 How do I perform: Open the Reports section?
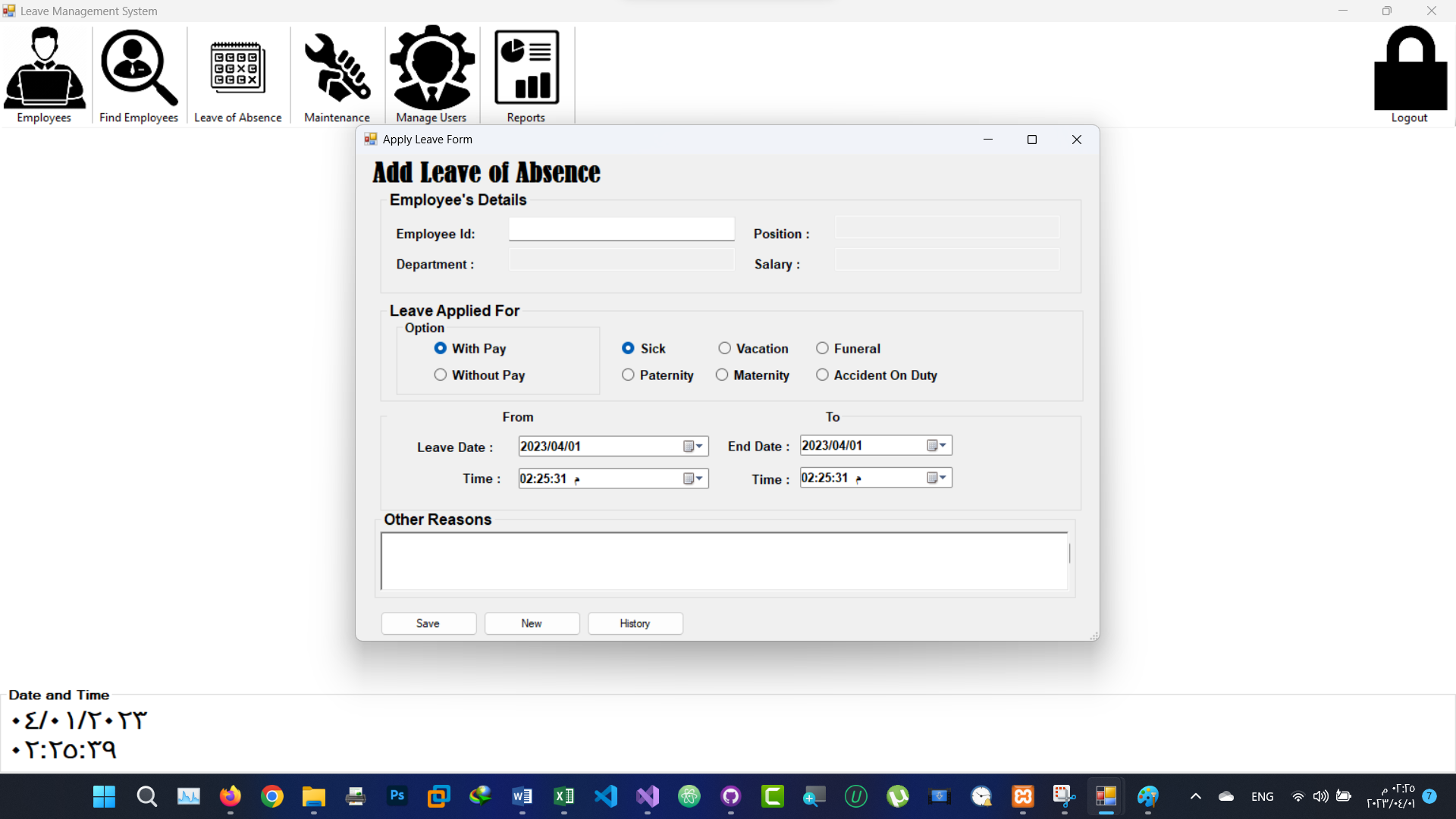click(526, 74)
